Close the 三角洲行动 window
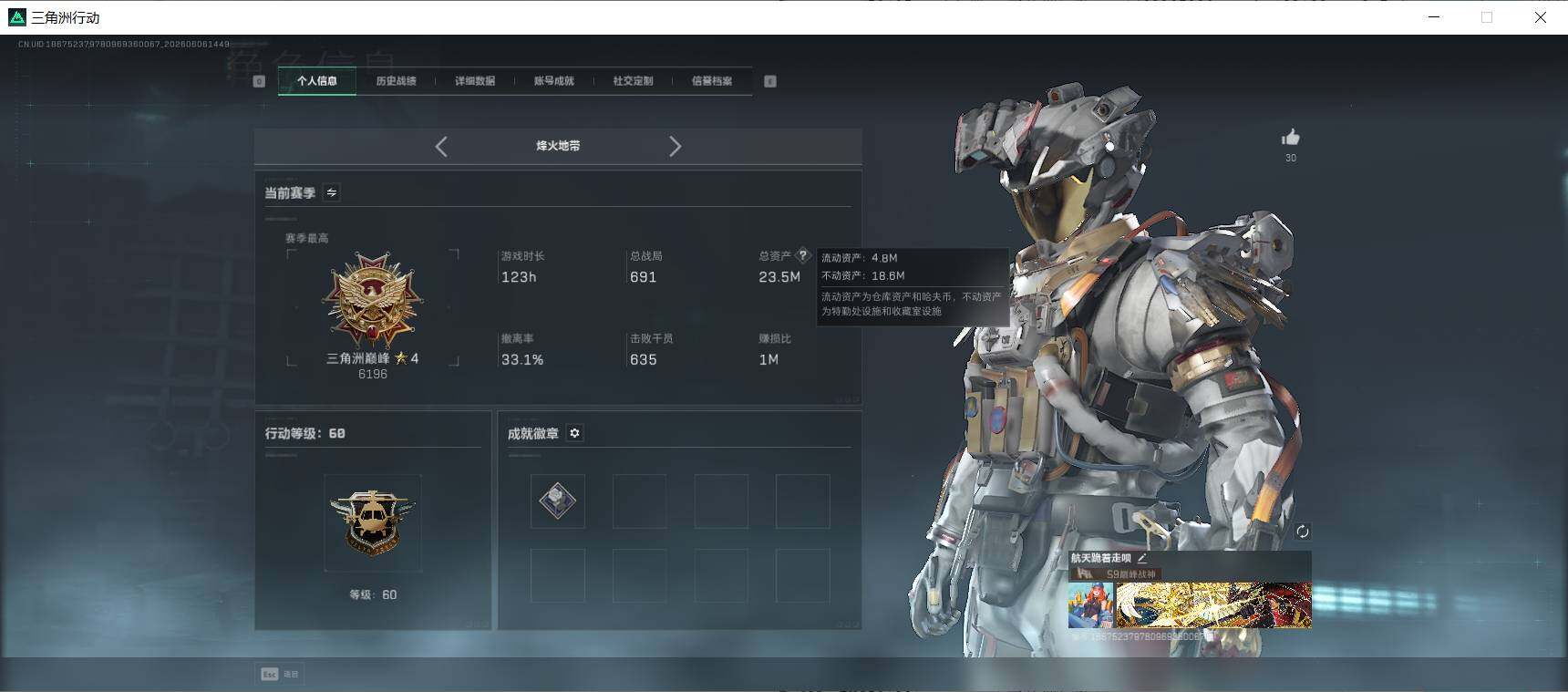This screenshot has height=692, width=1568. (1541, 17)
